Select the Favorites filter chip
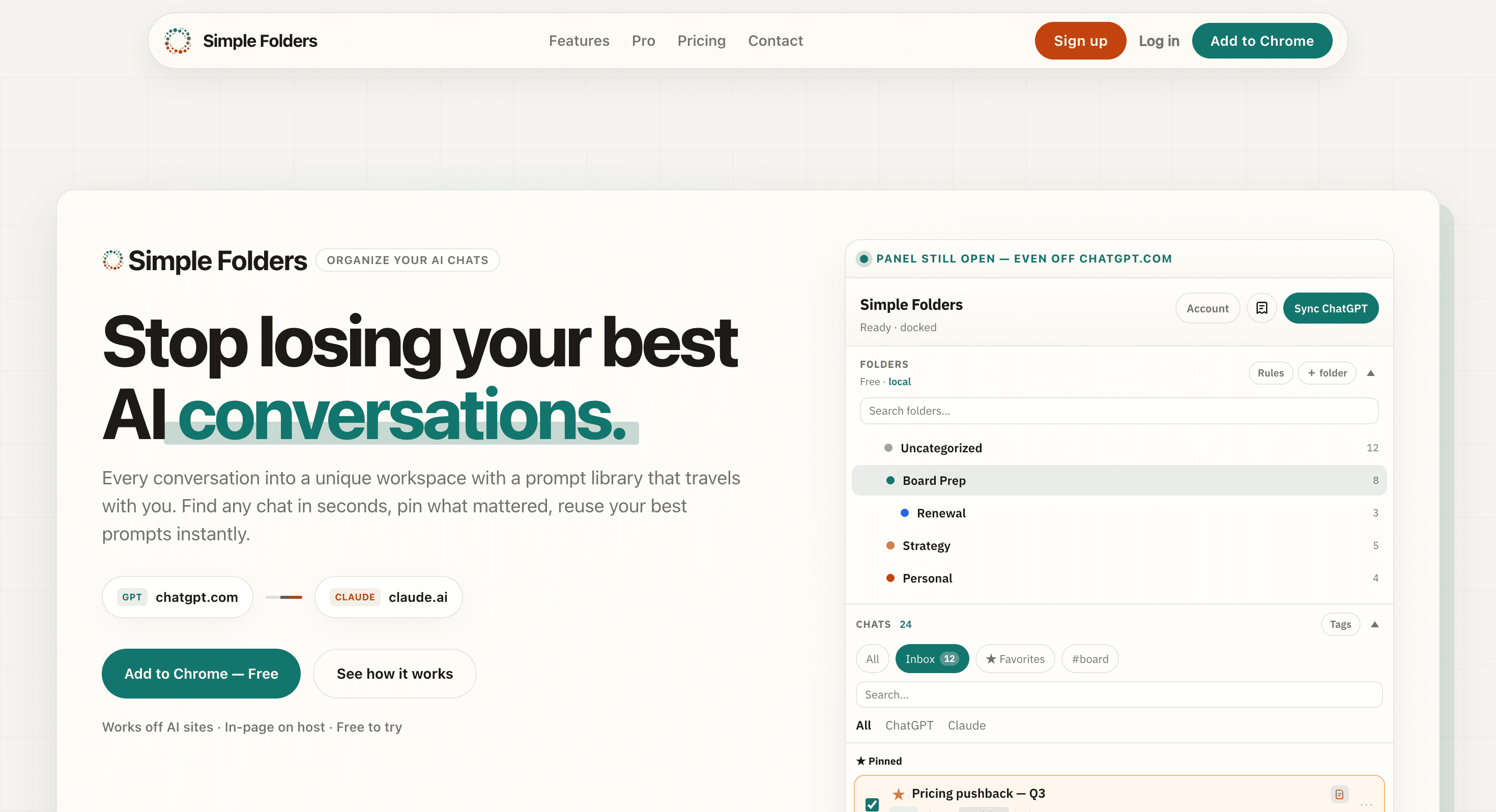 [x=1015, y=659]
